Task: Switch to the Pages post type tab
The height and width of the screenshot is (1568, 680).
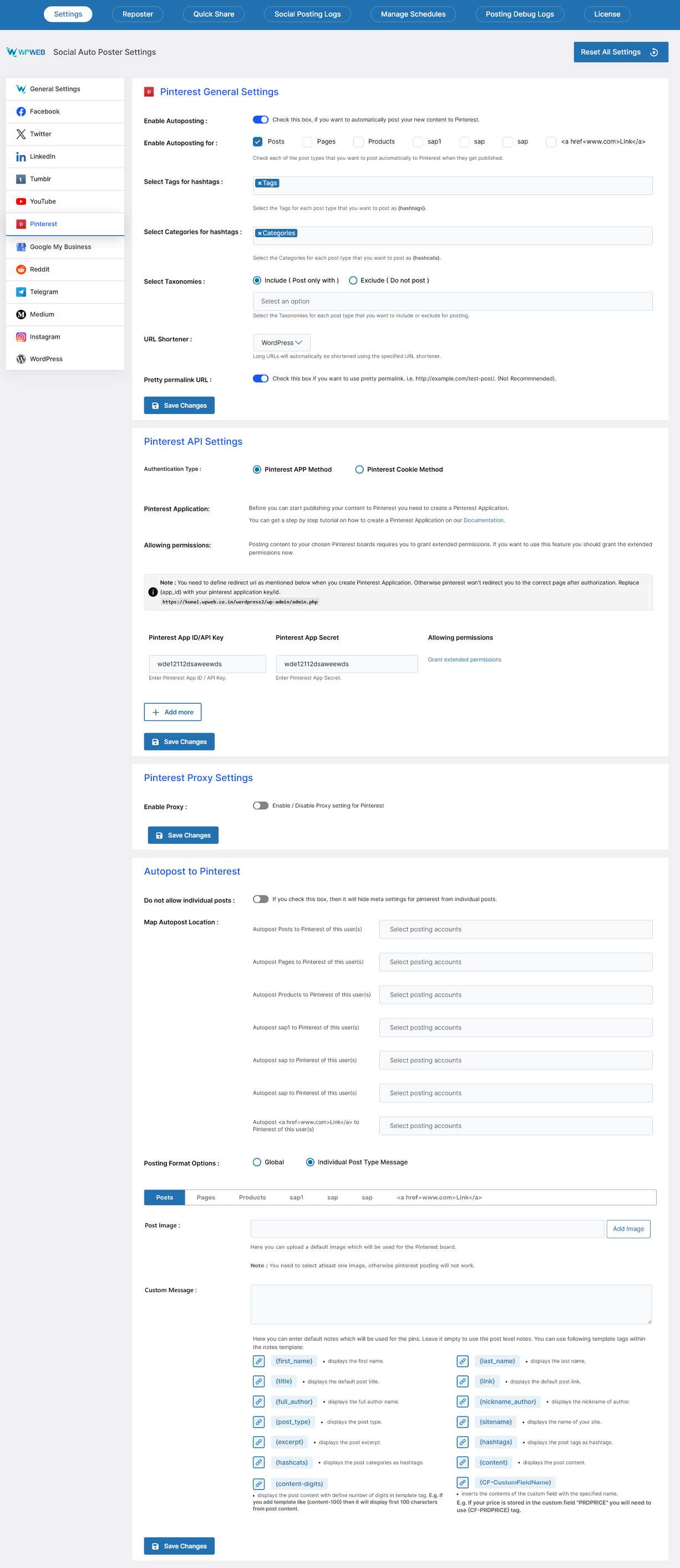Action: (206, 1197)
